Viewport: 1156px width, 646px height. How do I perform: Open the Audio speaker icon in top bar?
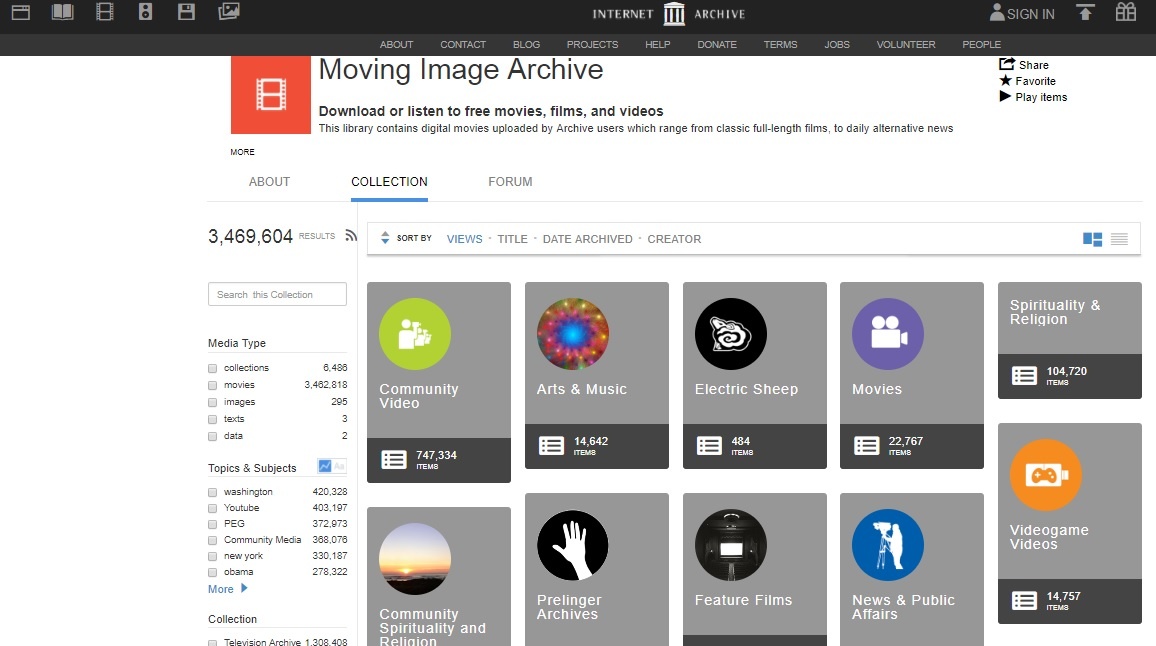[145, 12]
